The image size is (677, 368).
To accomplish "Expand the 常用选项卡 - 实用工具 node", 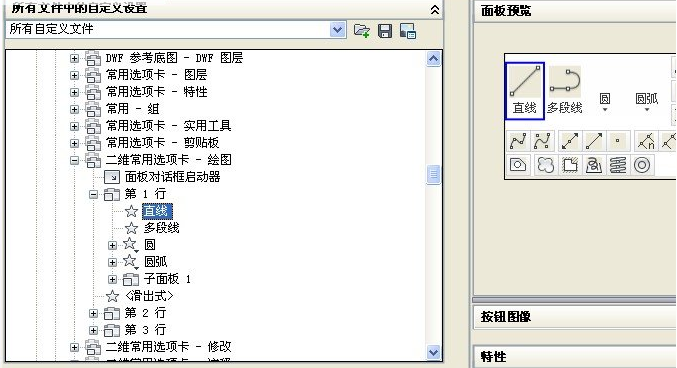I will [74, 126].
